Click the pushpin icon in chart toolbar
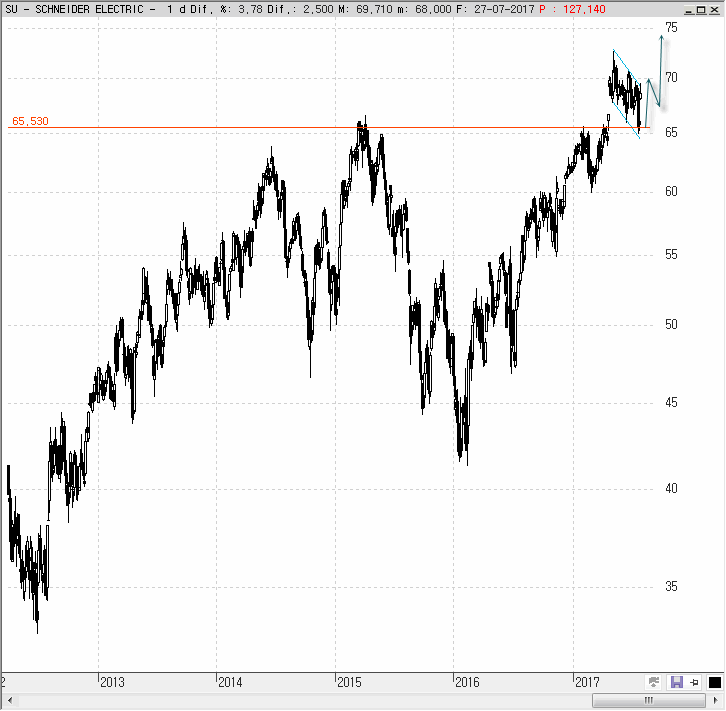Image resolution: width=726 pixels, height=711 pixels. click(x=695, y=682)
